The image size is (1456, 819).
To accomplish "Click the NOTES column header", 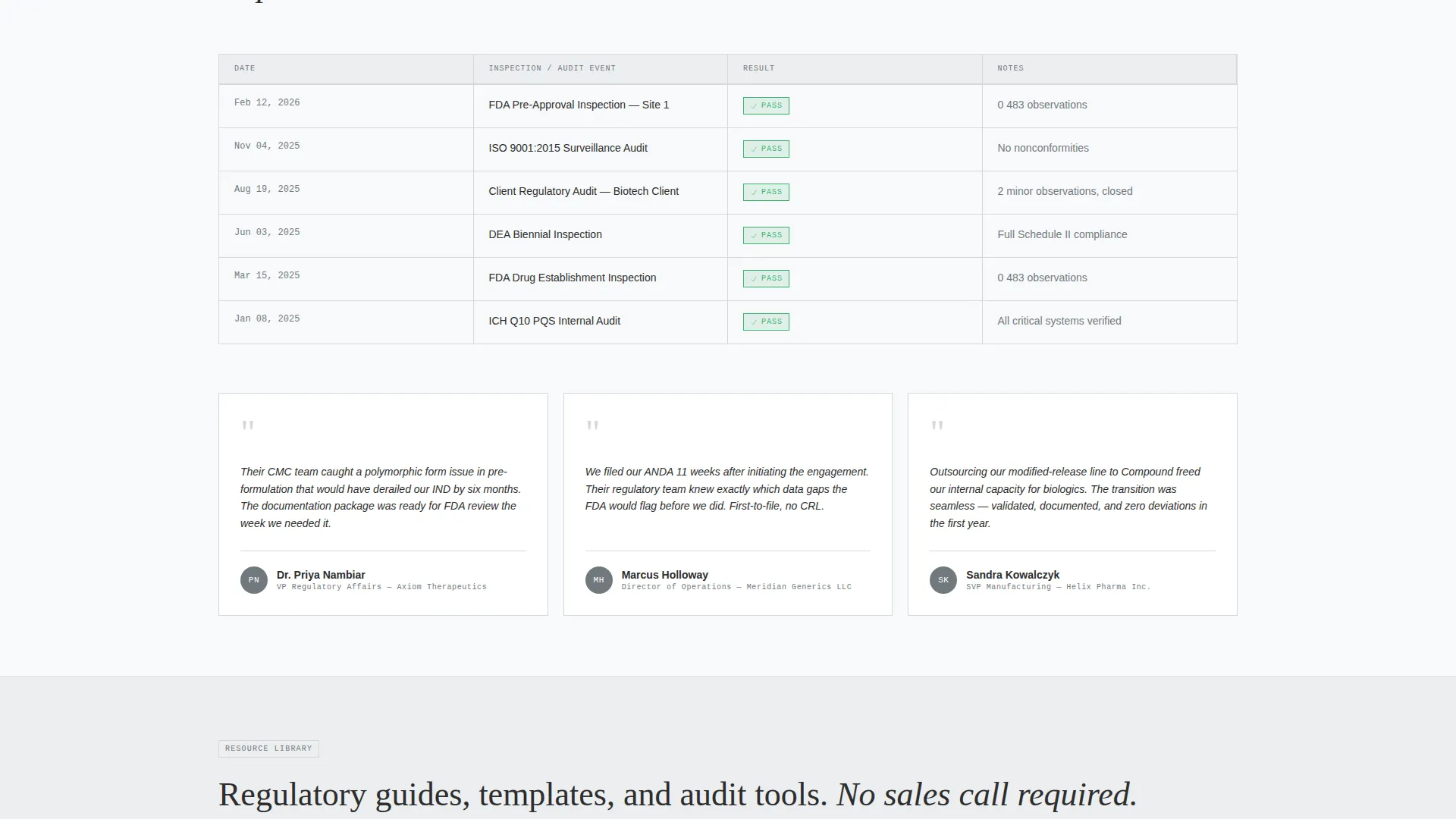I will tap(1109, 68).
